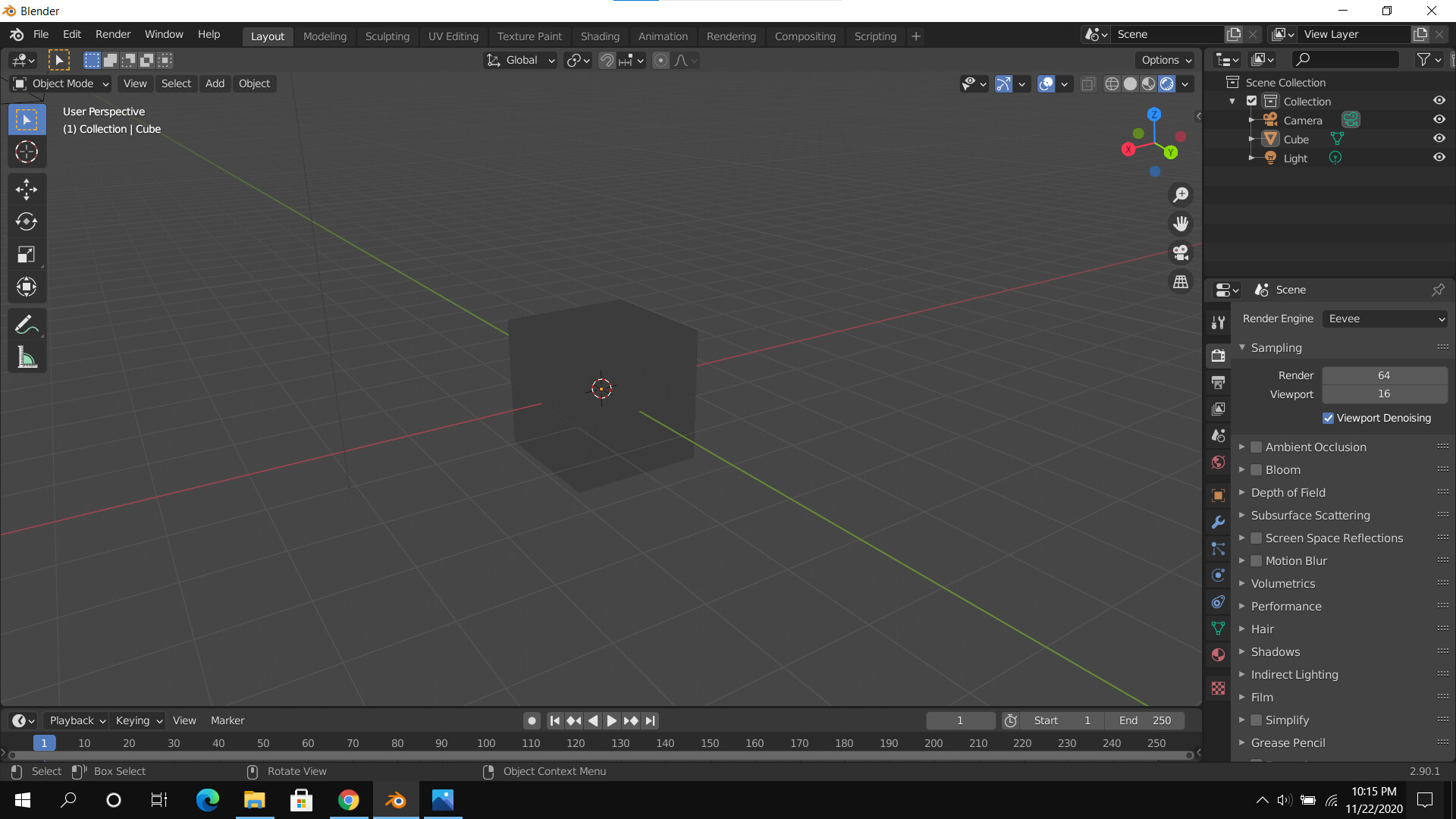Open the Object Mode dropdown
This screenshot has width=1456, height=819.
click(x=62, y=83)
